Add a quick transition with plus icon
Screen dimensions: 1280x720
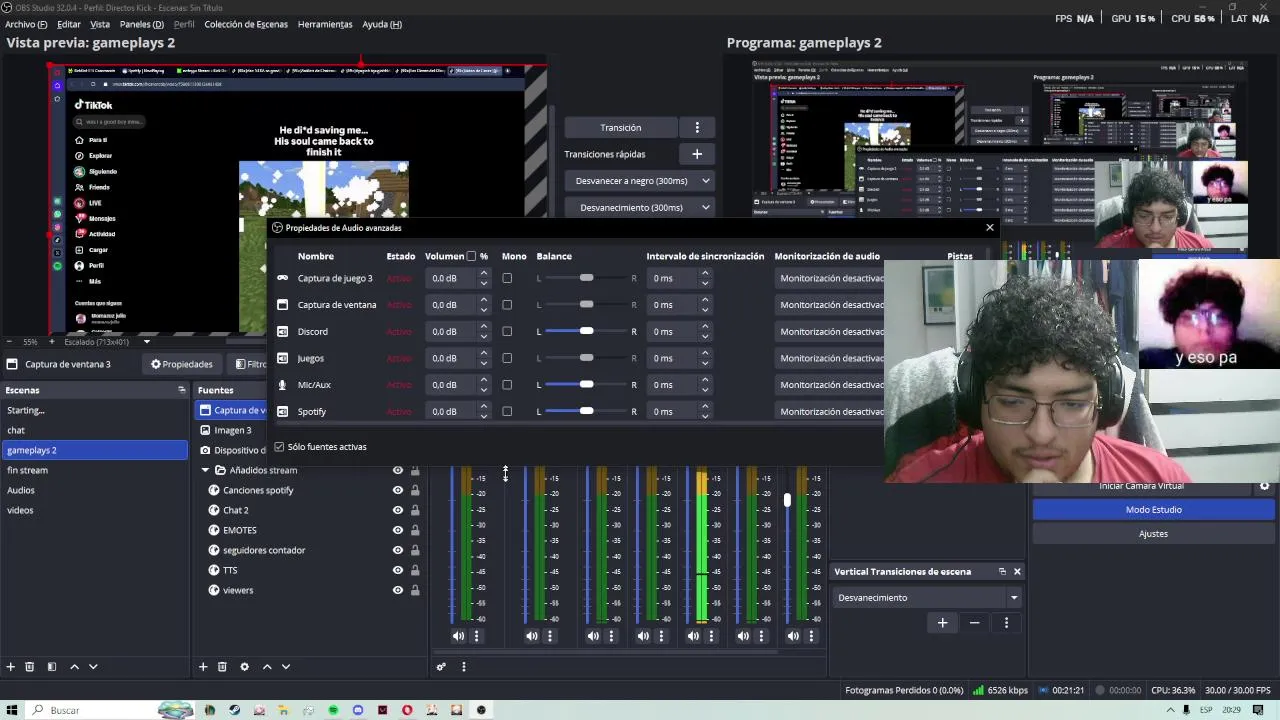point(697,154)
